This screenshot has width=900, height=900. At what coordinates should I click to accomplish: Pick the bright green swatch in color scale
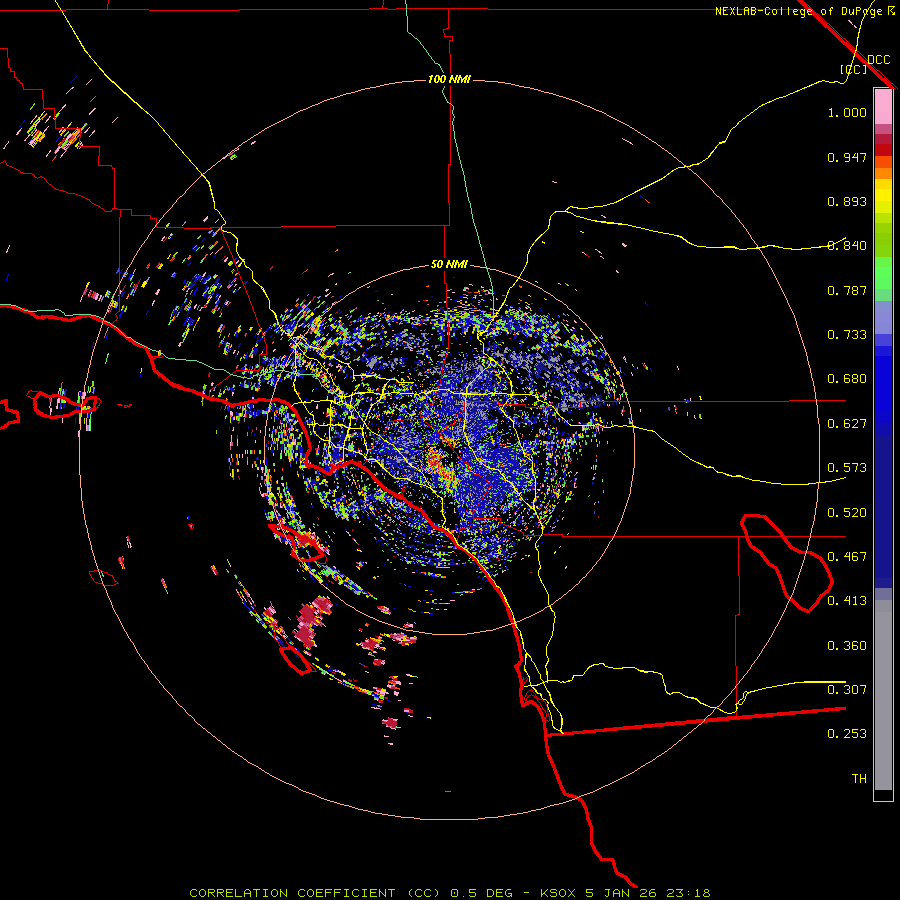[x=883, y=273]
